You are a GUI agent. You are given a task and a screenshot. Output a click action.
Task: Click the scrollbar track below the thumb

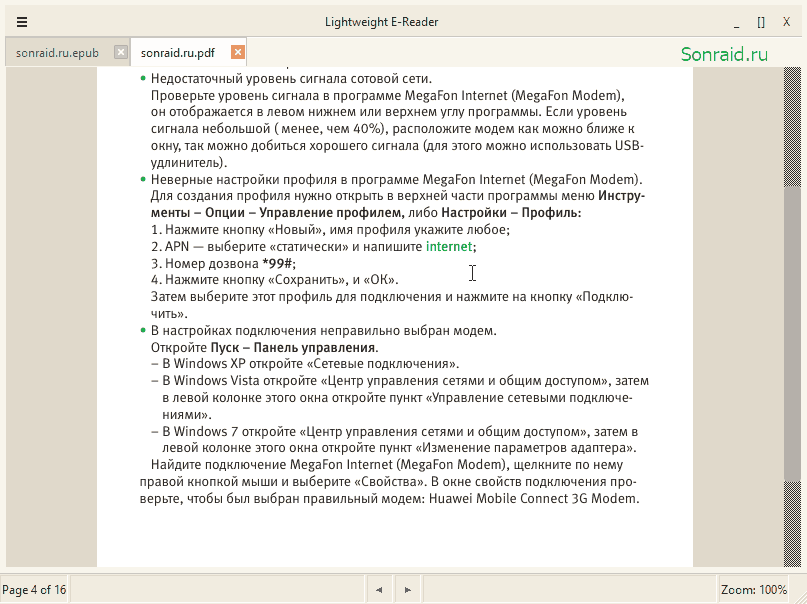[792, 523]
